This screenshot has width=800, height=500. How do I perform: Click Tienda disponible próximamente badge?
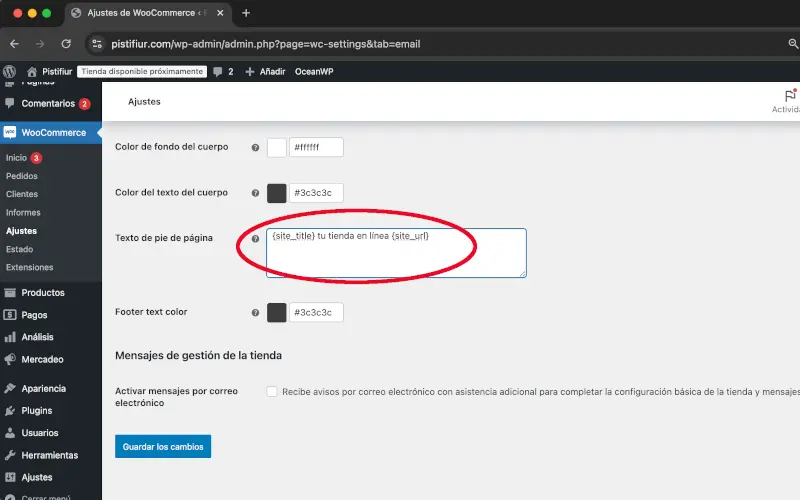click(x=142, y=71)
